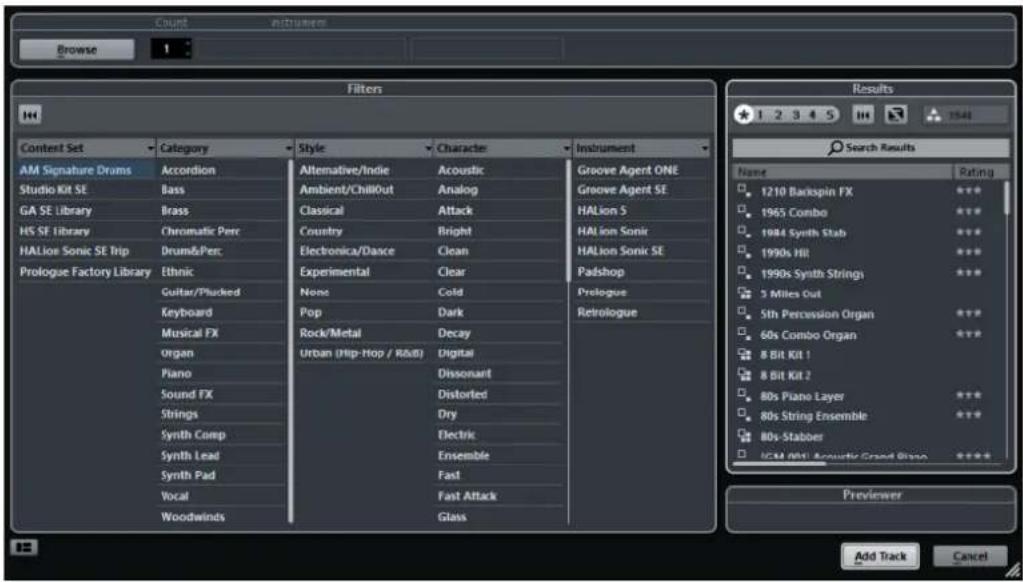Click the preset icon beside 5th Percussion Organ
This screenshot has height=582, width=1023.
[x=744, y=313]
